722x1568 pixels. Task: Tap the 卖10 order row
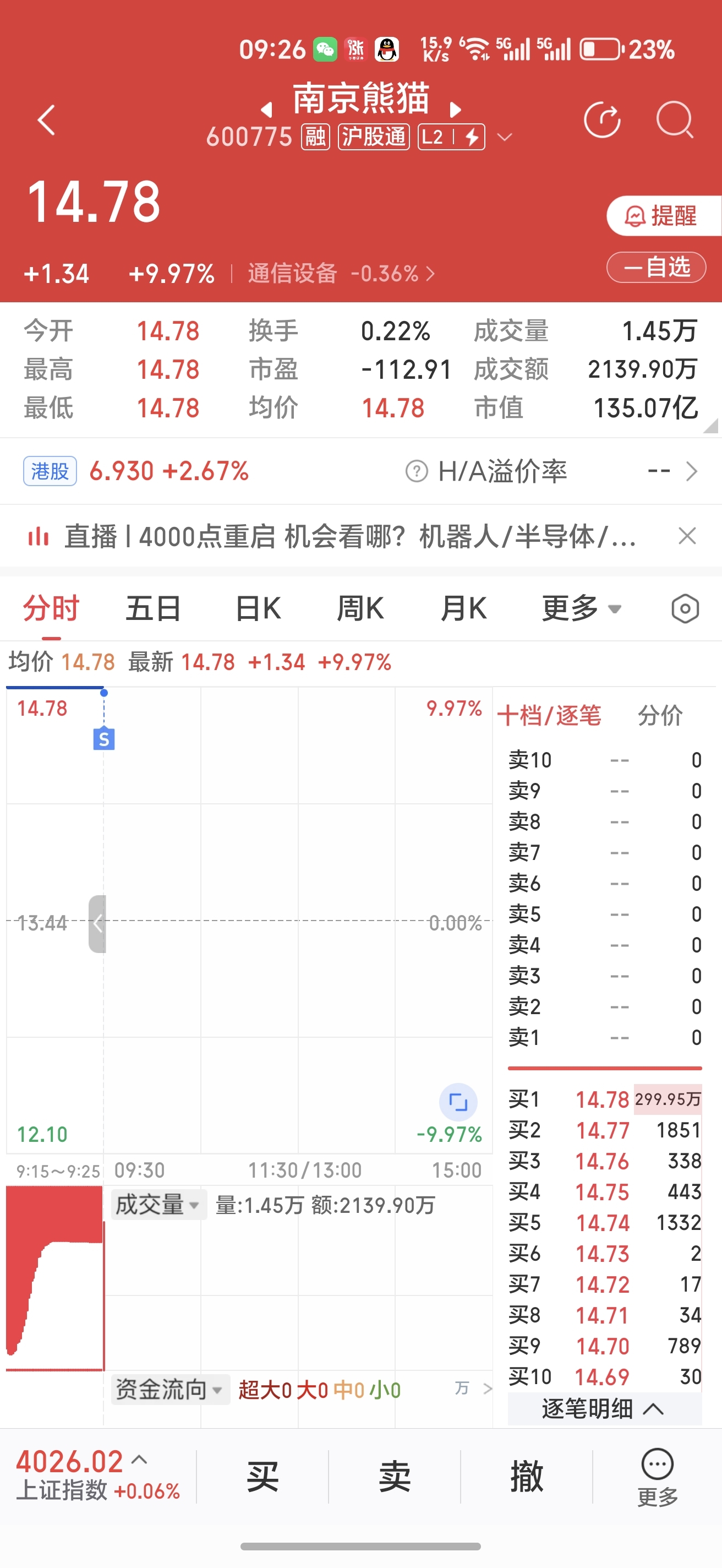click(x=605, y=760)
